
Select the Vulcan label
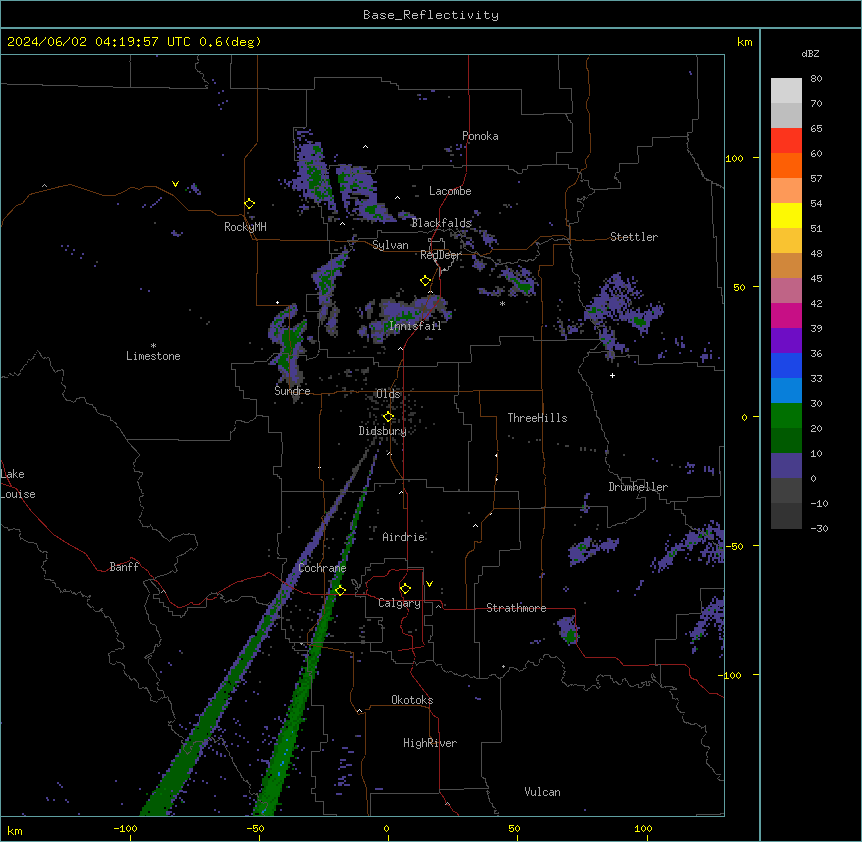click(543, 792)
